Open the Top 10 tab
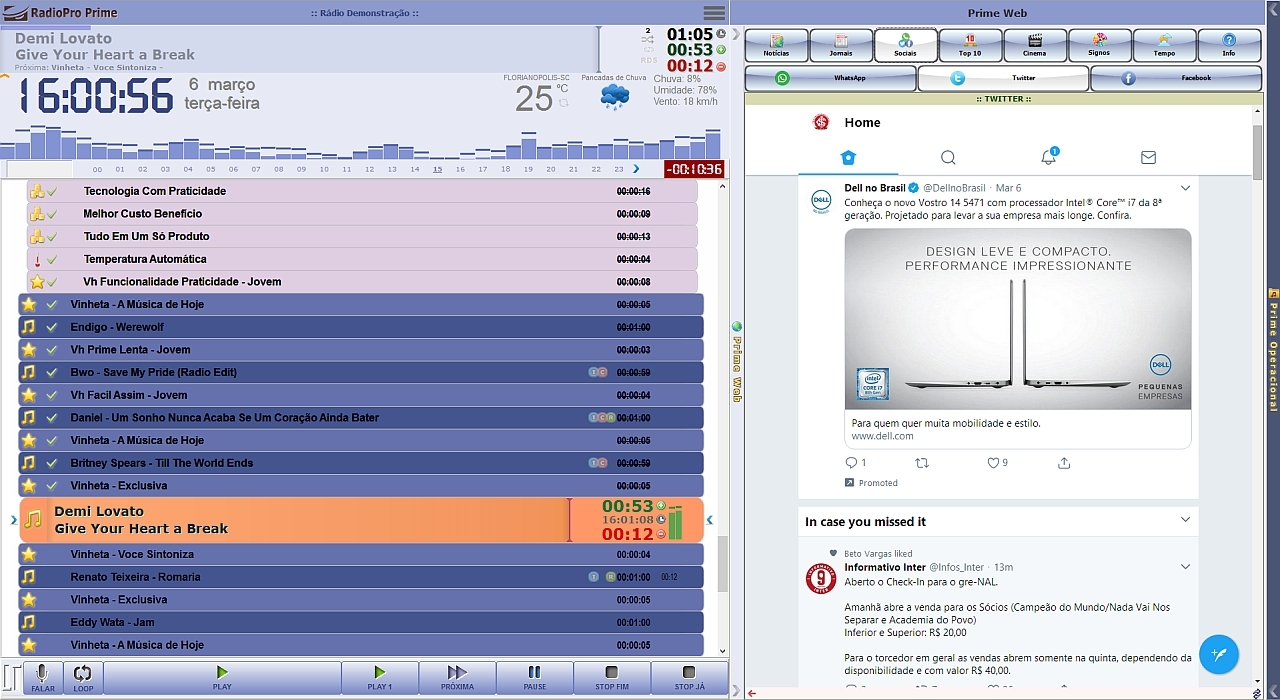The image size is (1280, 700). pos(970,45)
